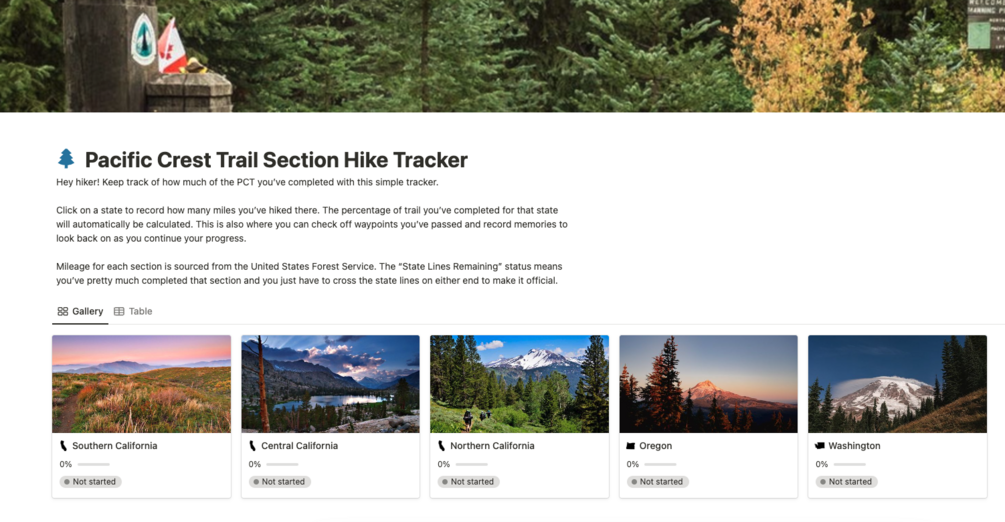Click the Pacific Crest Trail page title

tap(276, 160)
